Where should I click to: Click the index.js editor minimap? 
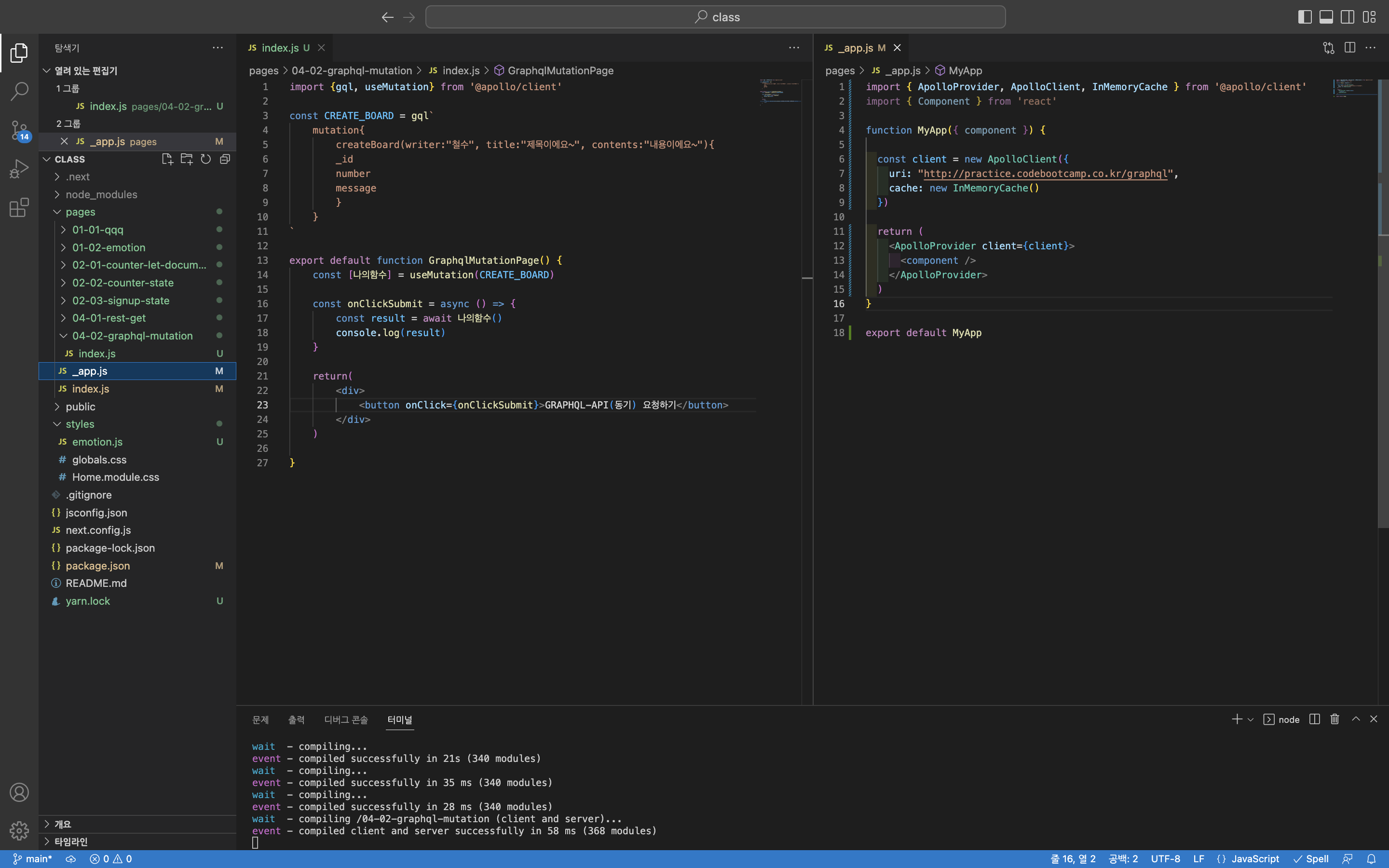(780, 92)
